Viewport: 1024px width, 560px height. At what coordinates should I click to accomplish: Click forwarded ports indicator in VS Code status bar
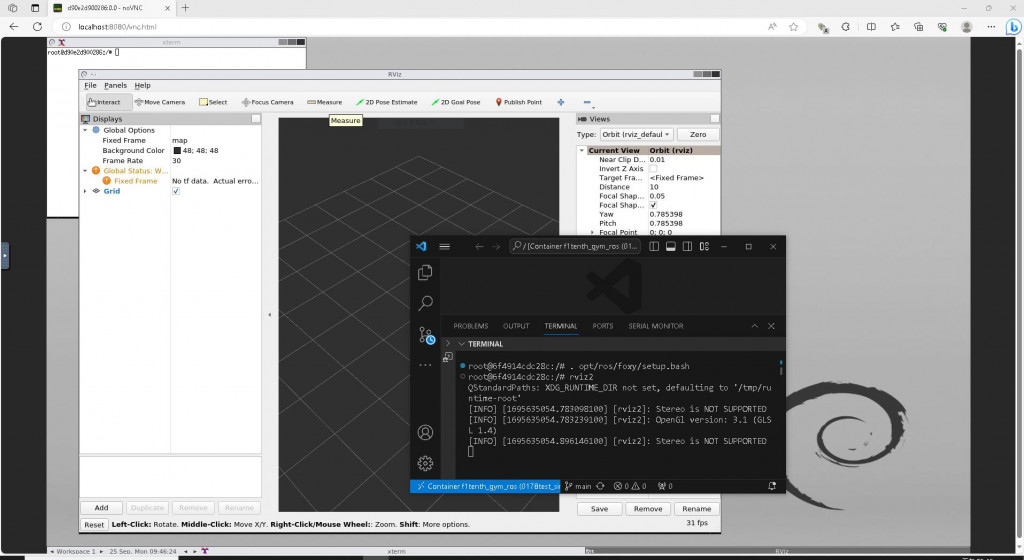[x=665, y=486]
